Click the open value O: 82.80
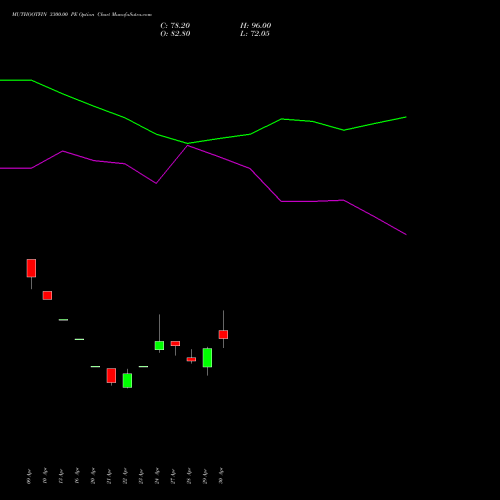500x500 pixels. click(175, 34)
